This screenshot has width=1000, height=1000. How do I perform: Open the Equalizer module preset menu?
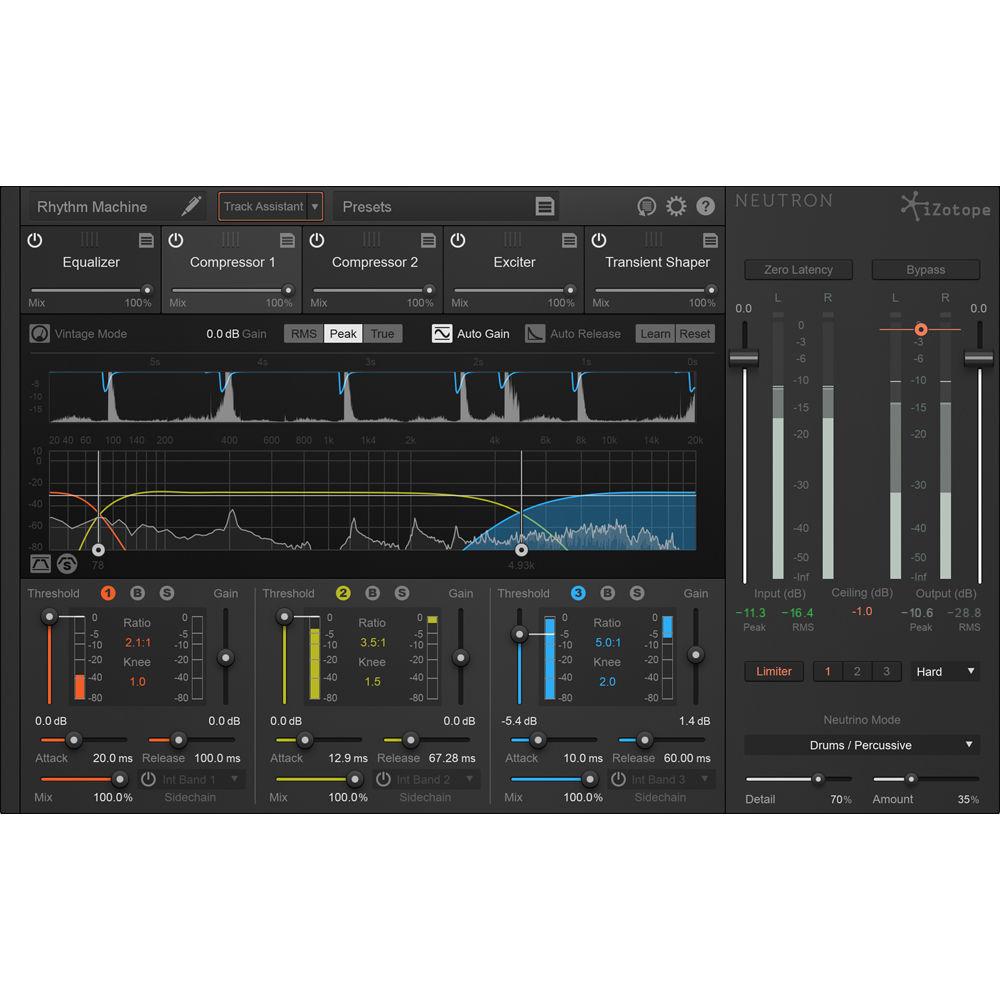146,240
